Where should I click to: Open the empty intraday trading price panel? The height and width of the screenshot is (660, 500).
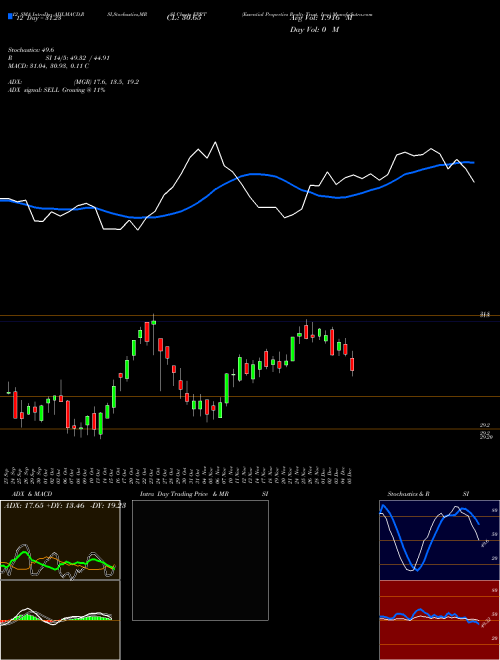click(x=200, y=560)
